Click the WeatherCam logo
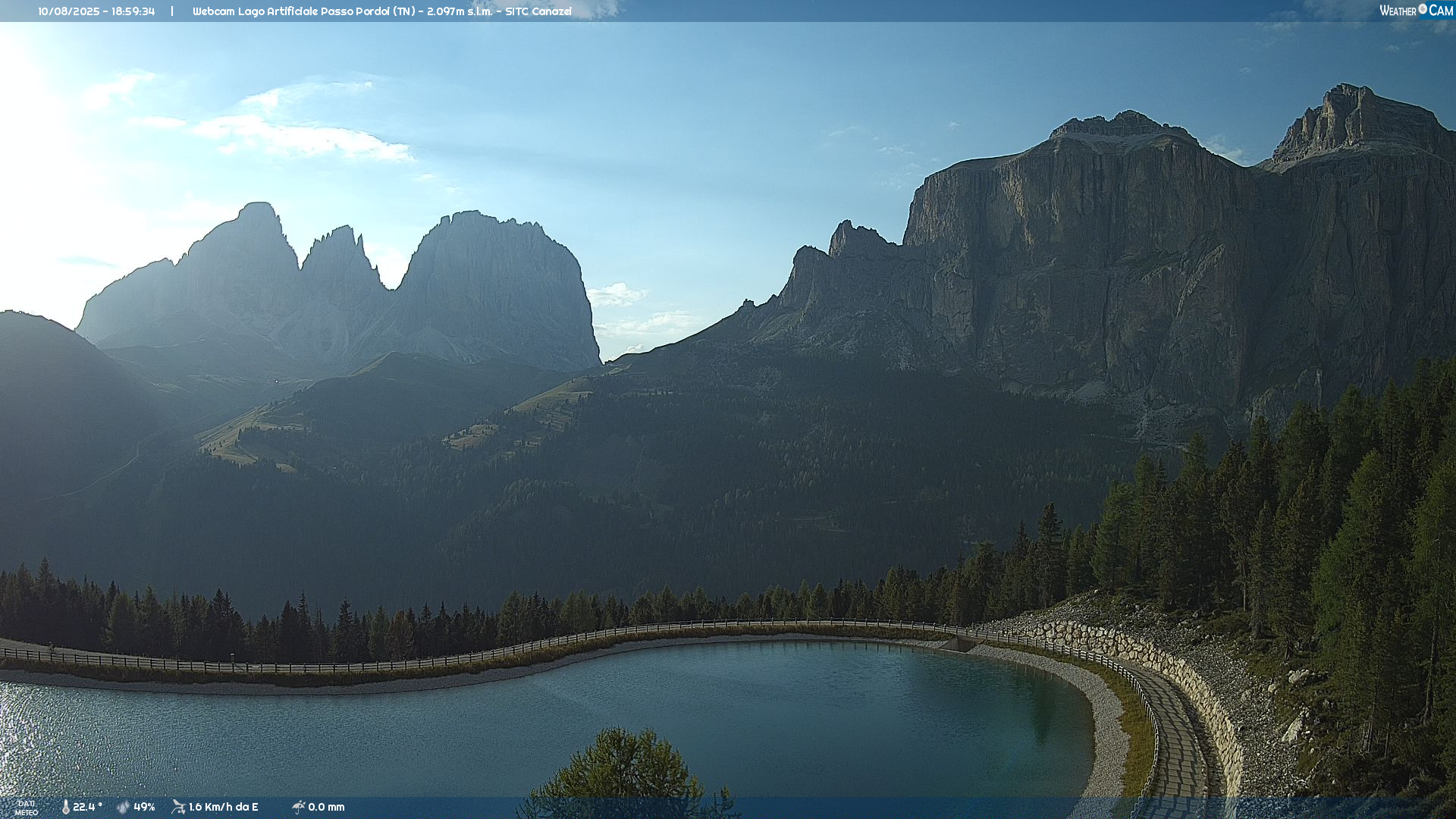This screenshot has width=1456, height=819. [x=1416, y=11]
